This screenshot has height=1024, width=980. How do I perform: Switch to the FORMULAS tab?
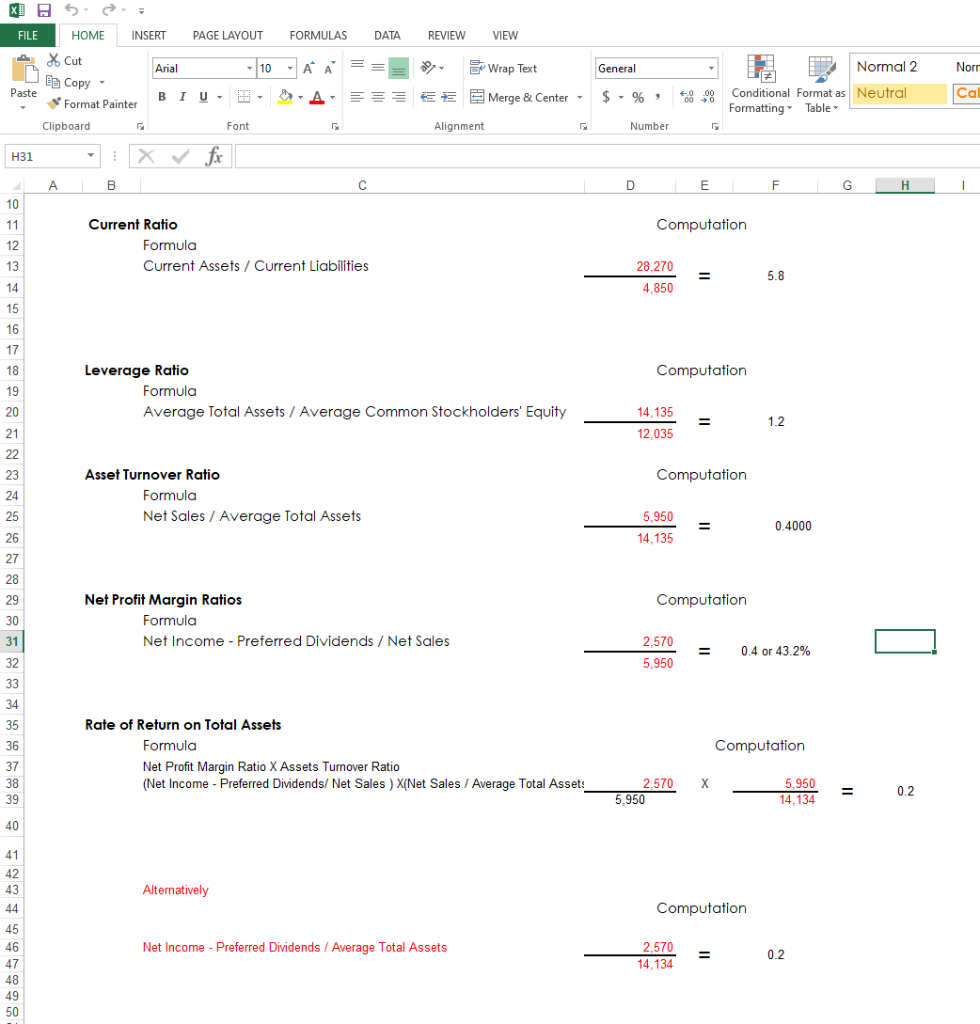[317, 35]
